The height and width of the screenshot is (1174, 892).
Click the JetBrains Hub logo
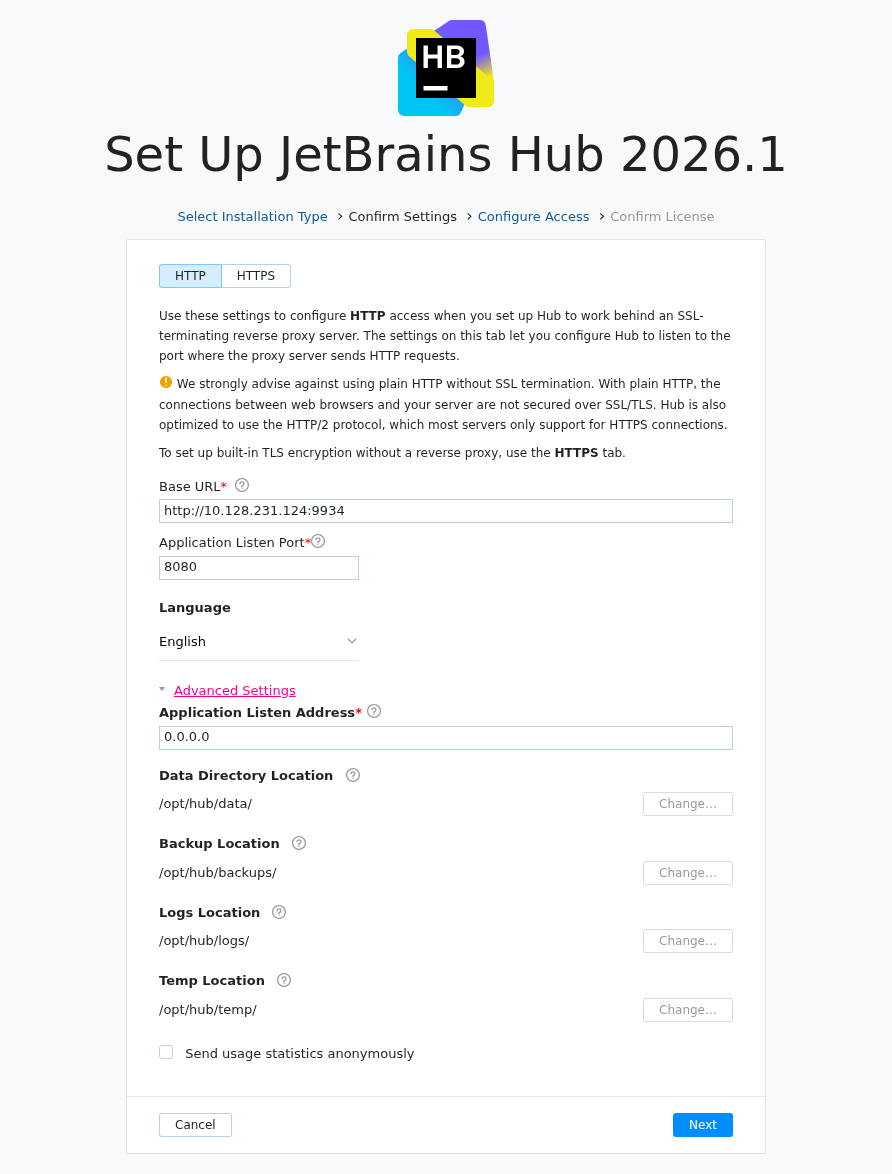pos(446,68)
